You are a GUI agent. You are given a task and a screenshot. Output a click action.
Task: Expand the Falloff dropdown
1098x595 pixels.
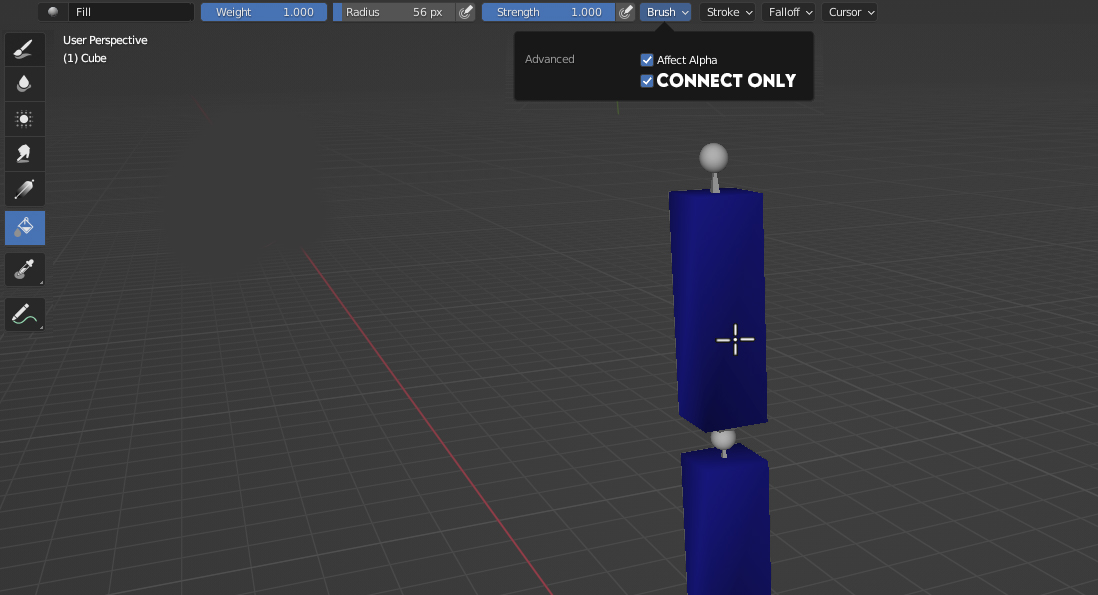click(788, 12)
